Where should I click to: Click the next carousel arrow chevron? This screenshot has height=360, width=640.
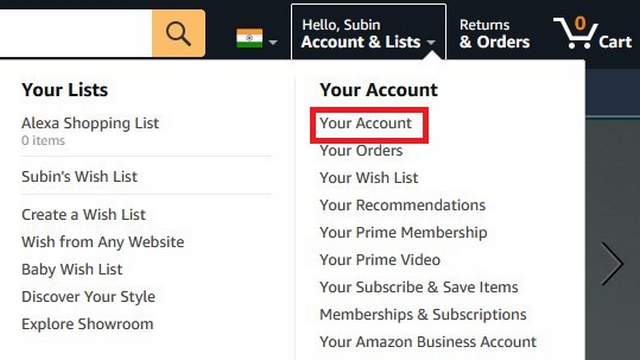pyautogui.click(x=612, y=264)
